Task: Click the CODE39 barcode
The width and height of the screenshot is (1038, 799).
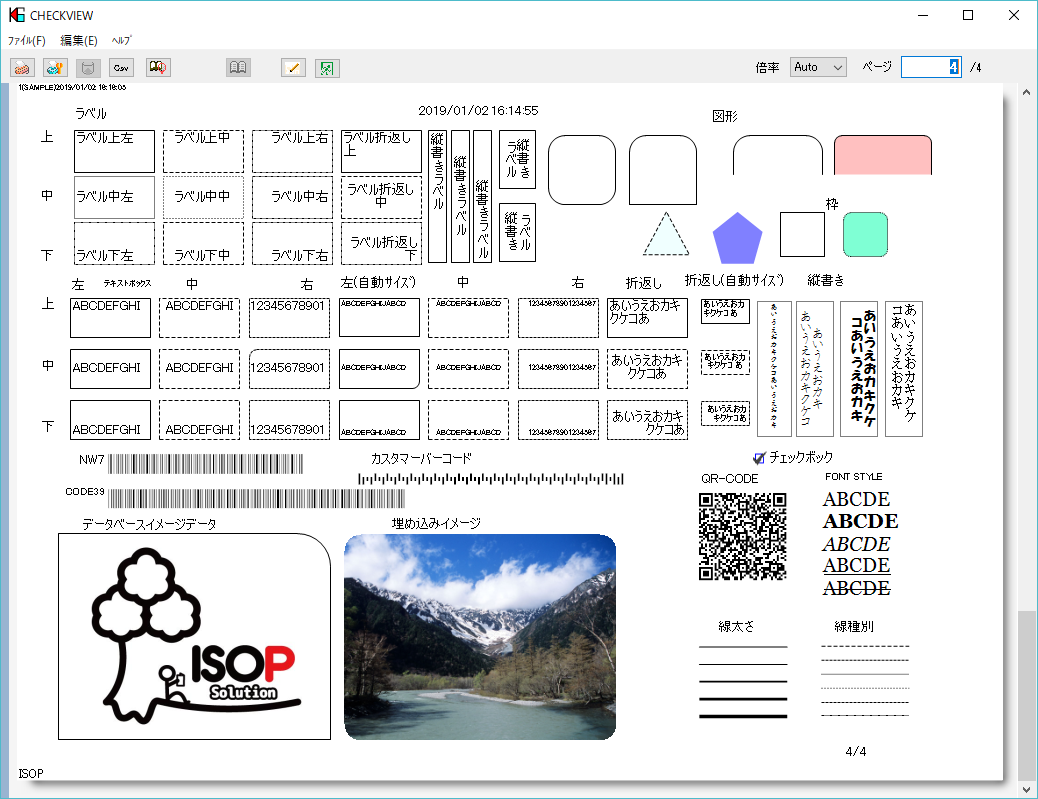Action: [256, 498]
